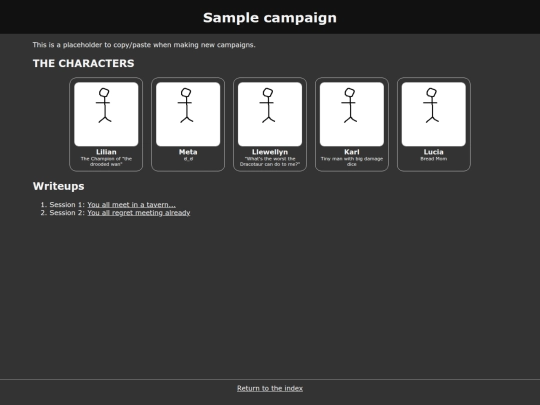The height and width of the screenshot is (405, 540).
Task: Open Lucia's stick figure portrait
Action: click(434, 114)
